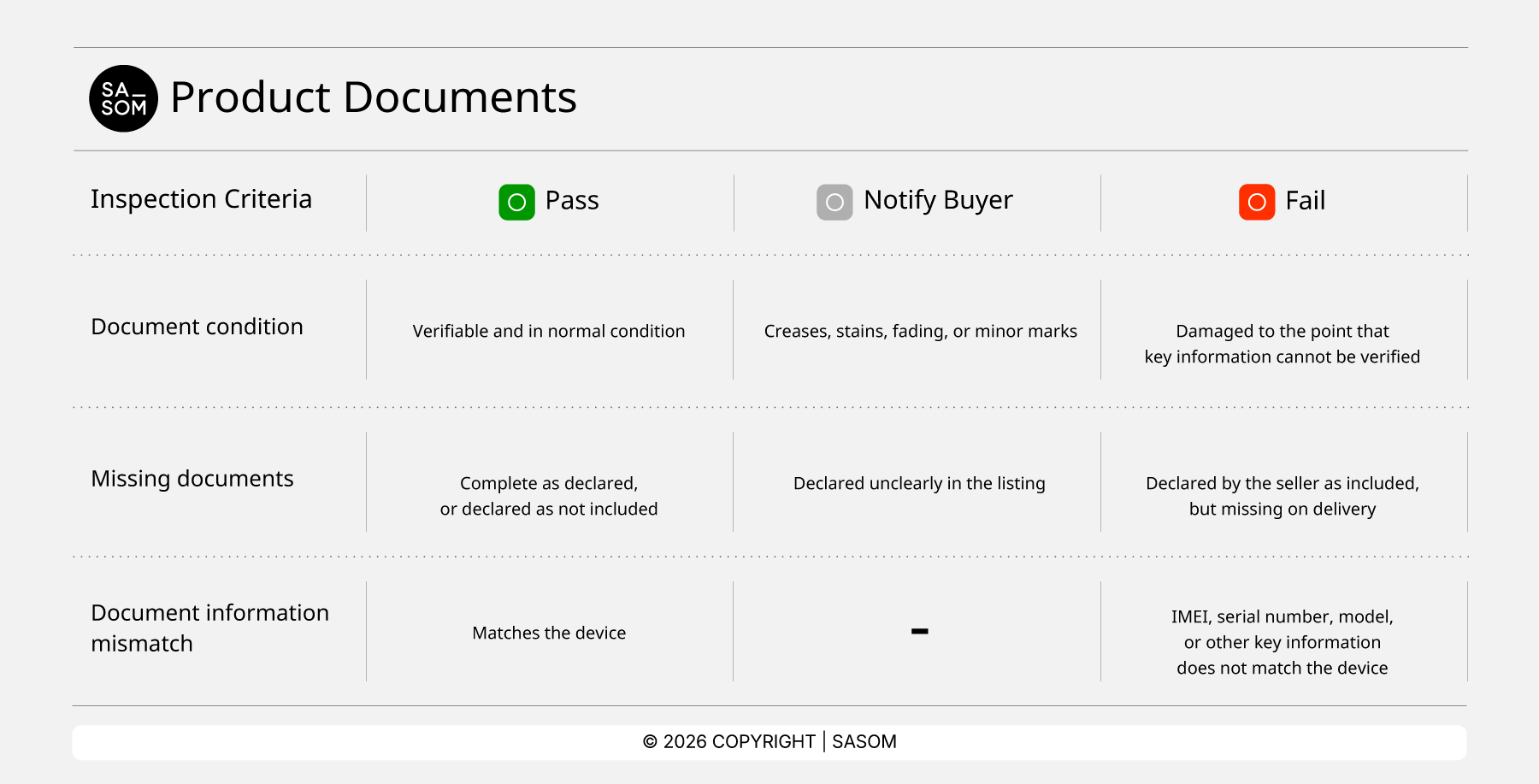The height and width of the screenshot is (784, 1539).
Task: Click the SASOM round logo
Action: pyautogui.click(x=124, y=98)
